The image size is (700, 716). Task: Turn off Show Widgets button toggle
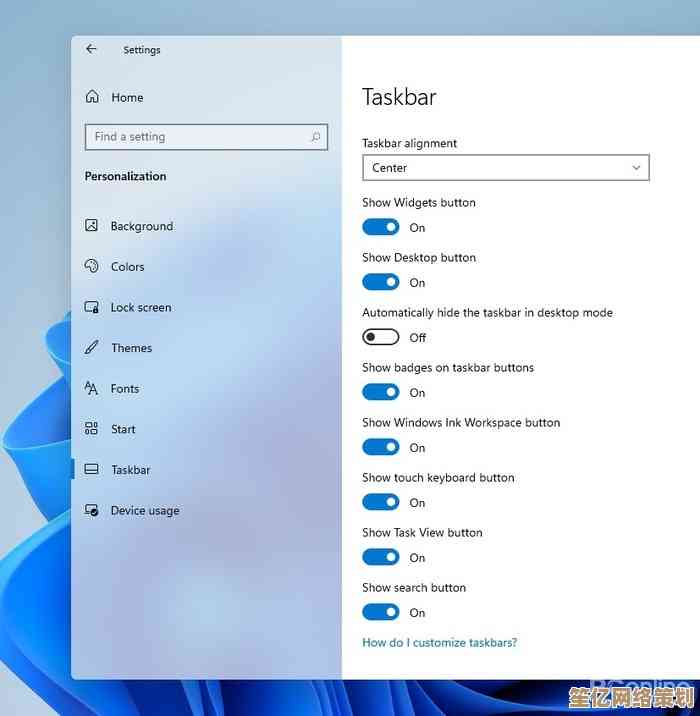(x=380, y=227)
